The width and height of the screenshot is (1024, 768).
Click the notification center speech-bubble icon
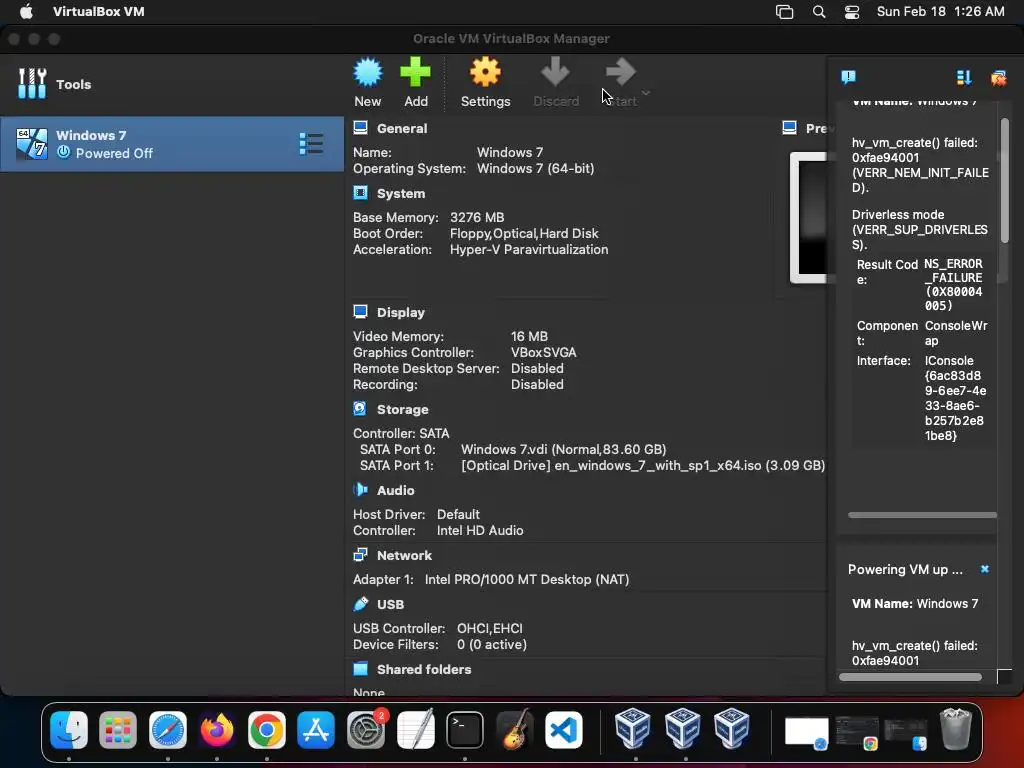(848, 78)
